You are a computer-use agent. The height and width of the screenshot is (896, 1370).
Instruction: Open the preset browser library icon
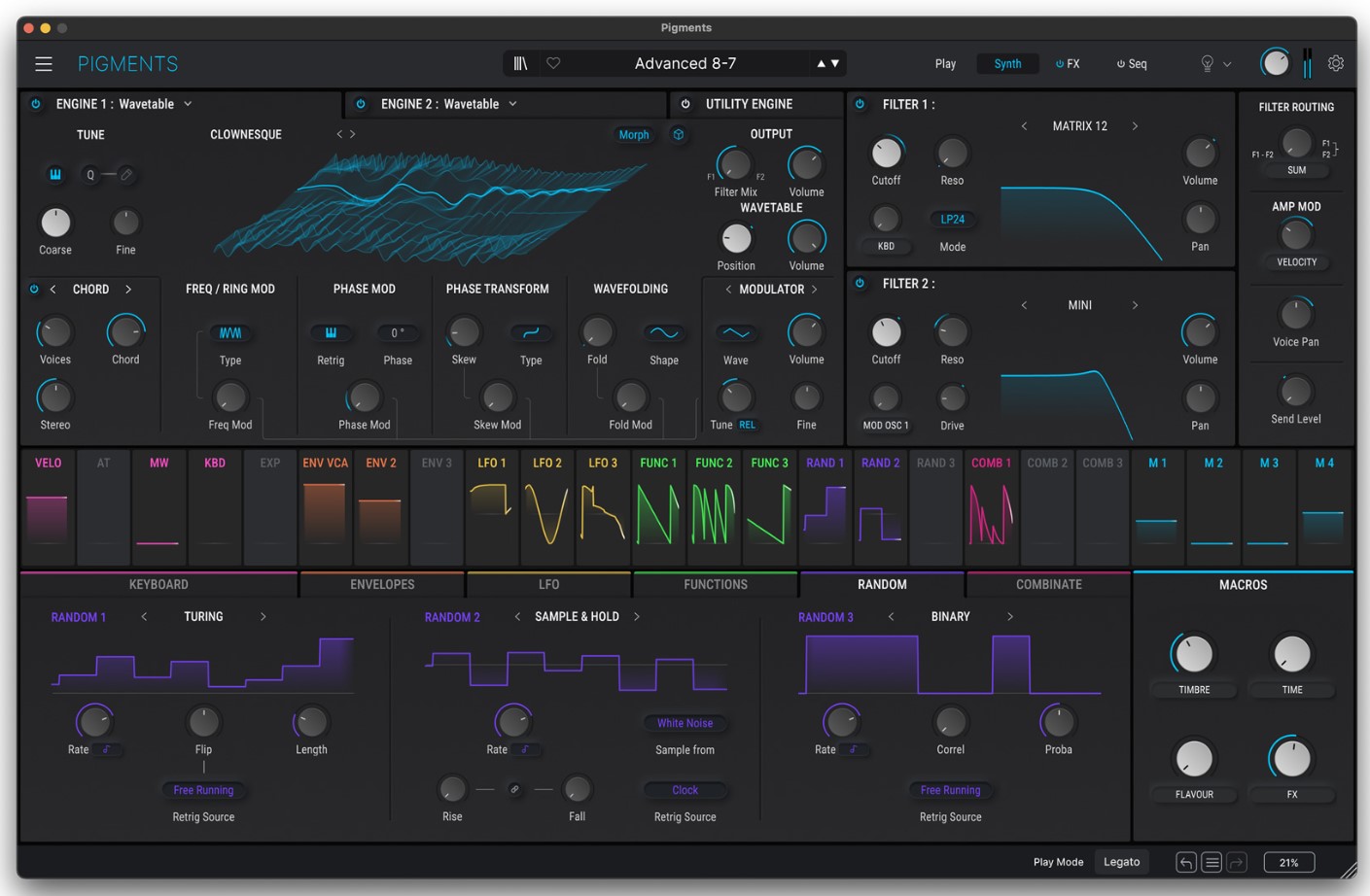[521, 63]
